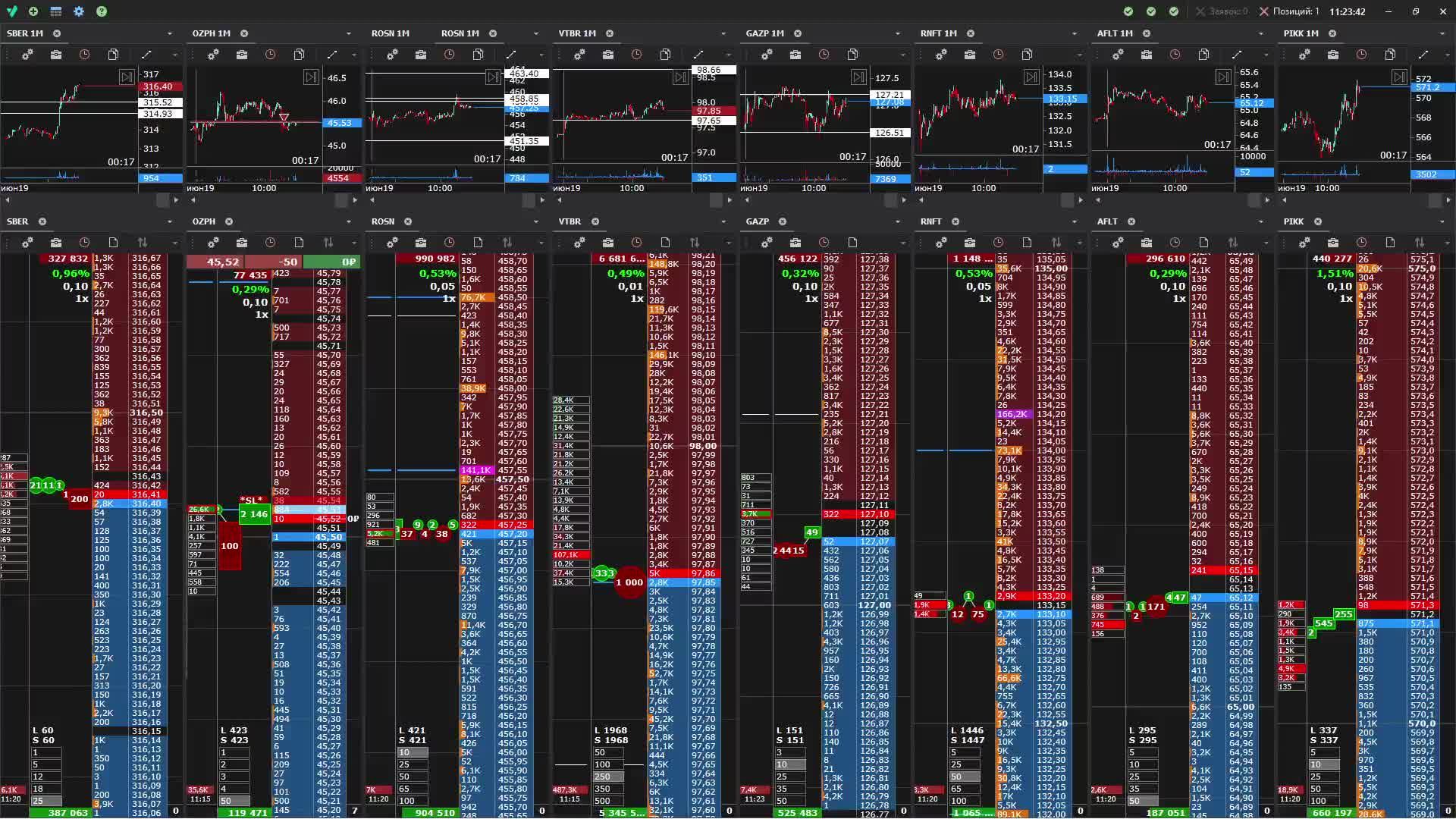This screenshot has width=1456, height=819.
Task: Click the clock icon in VTBR 1M chart toolbar
Action: [636, 55]
